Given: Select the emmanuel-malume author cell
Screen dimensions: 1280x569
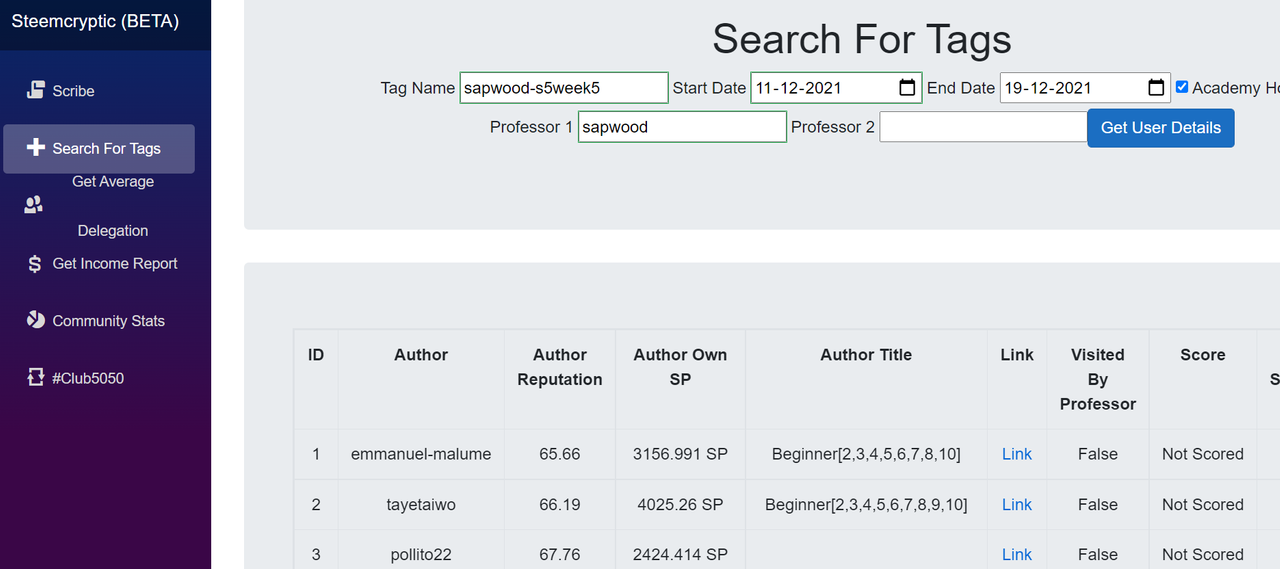Looking at the screenshot, I should click(x=421, y=454).
